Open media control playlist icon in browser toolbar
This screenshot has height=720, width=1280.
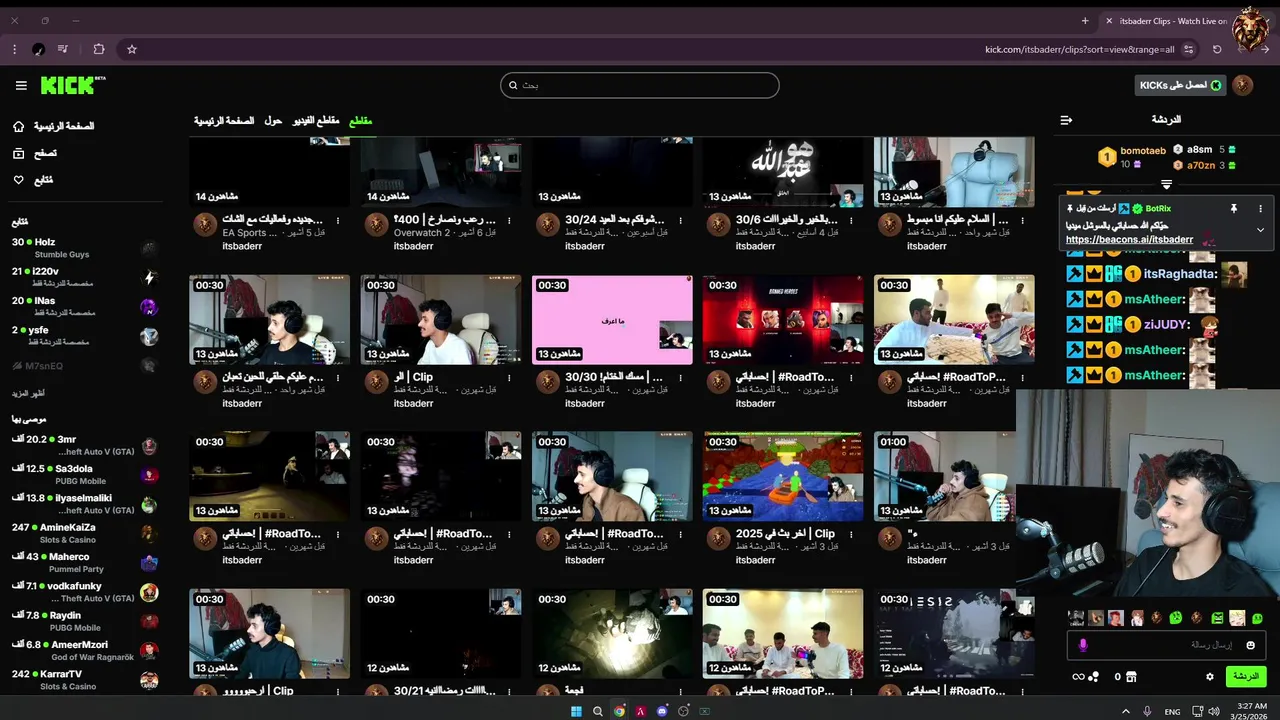click(x=63, y=49)
